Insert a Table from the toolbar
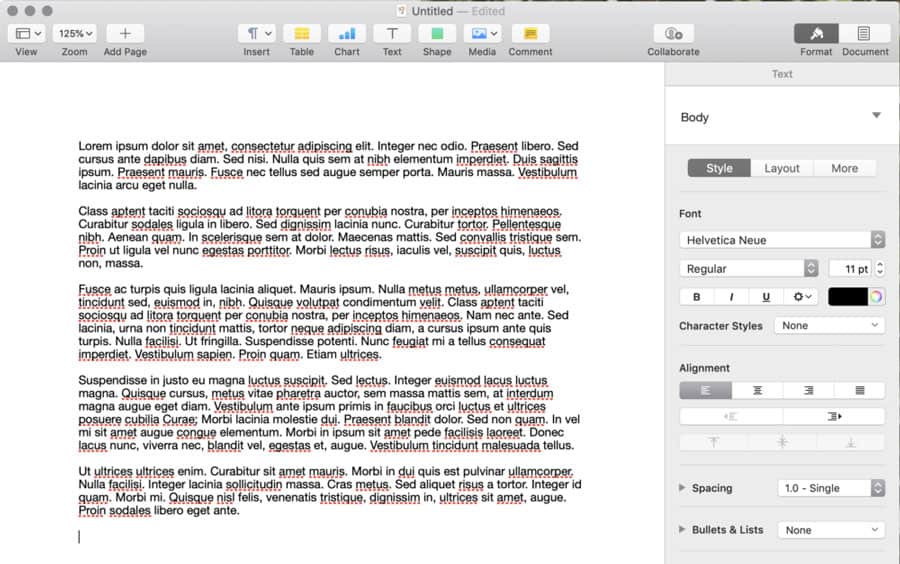This screenshot has height=564, width=900. point(302,34)
